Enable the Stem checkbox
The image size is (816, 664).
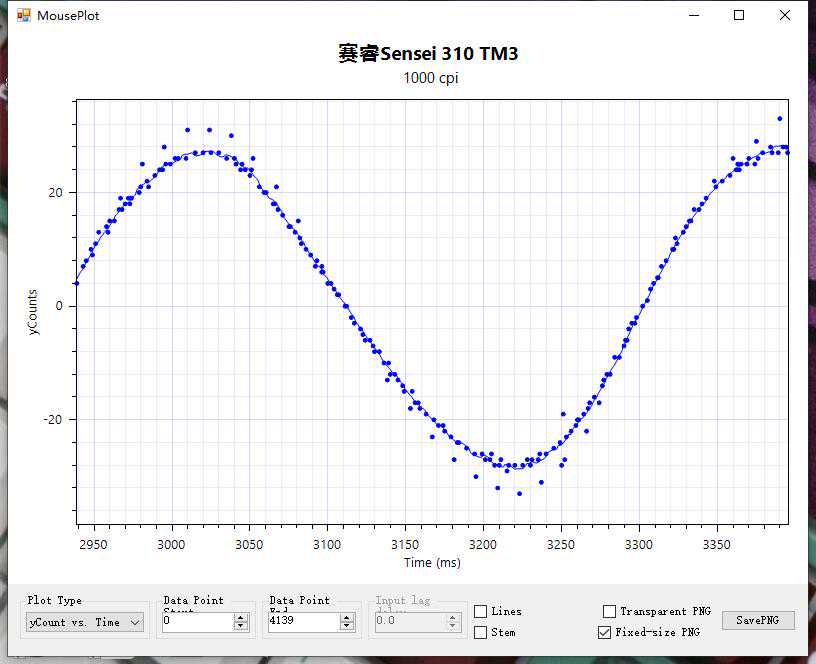[481, 632]
